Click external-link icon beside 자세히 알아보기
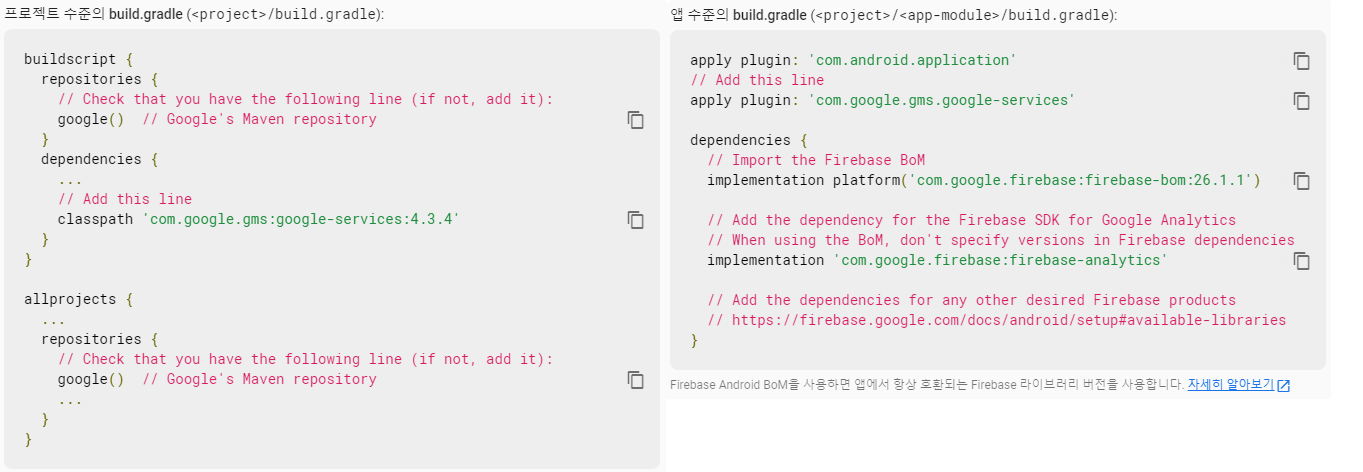This screenshot has width=1363, height=472. tap(1284, 385)
